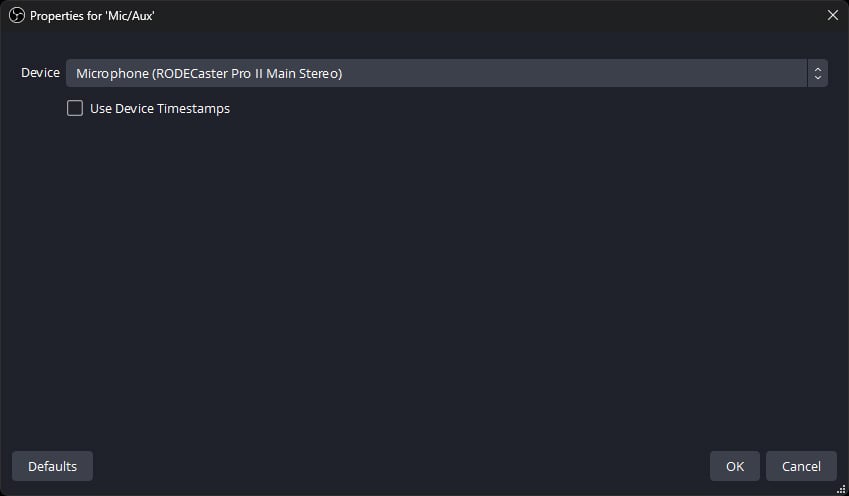The width and height of the screenshot is (849, 496).
Task: Close the Properties for 'Mic/Aux' window
Action: click(833, 15)
